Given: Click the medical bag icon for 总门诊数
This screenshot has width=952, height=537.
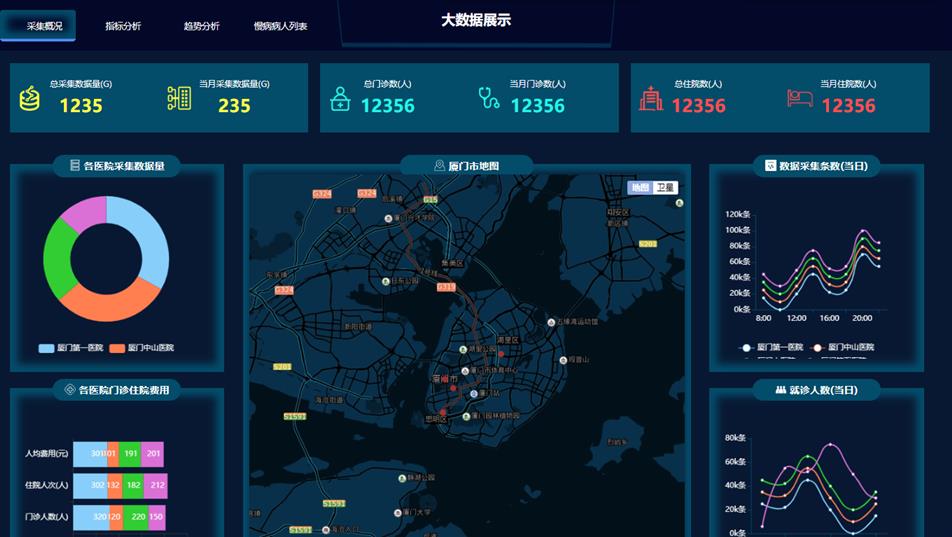Looking at the screenshot, I should click(340, 99).
